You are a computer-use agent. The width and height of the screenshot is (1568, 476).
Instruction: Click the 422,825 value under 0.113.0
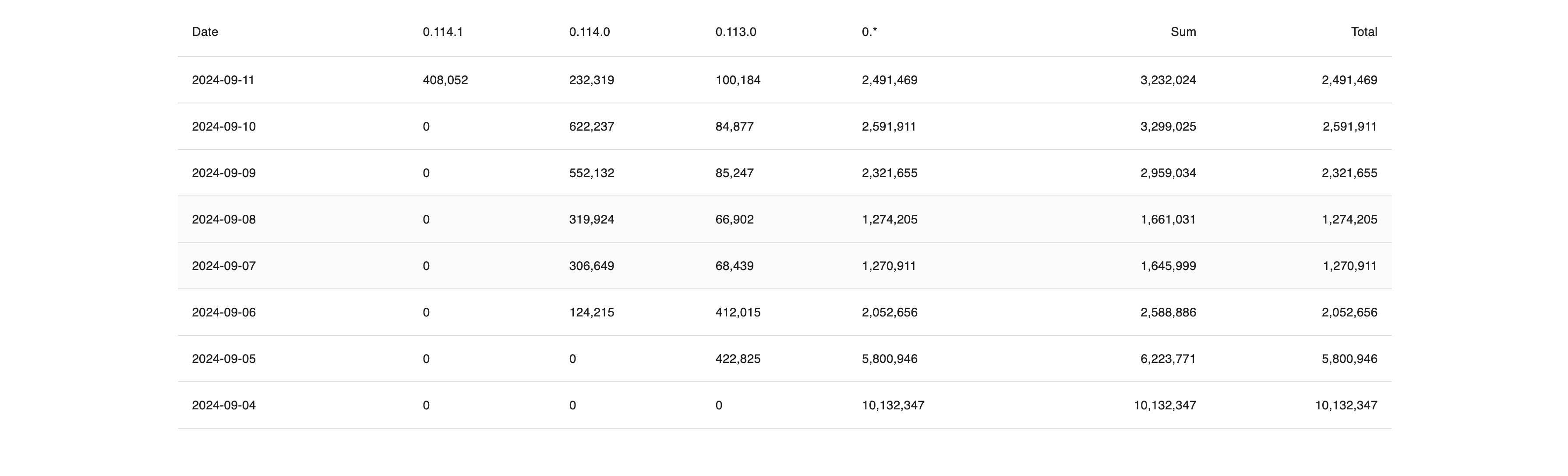(x=738, y=359)
